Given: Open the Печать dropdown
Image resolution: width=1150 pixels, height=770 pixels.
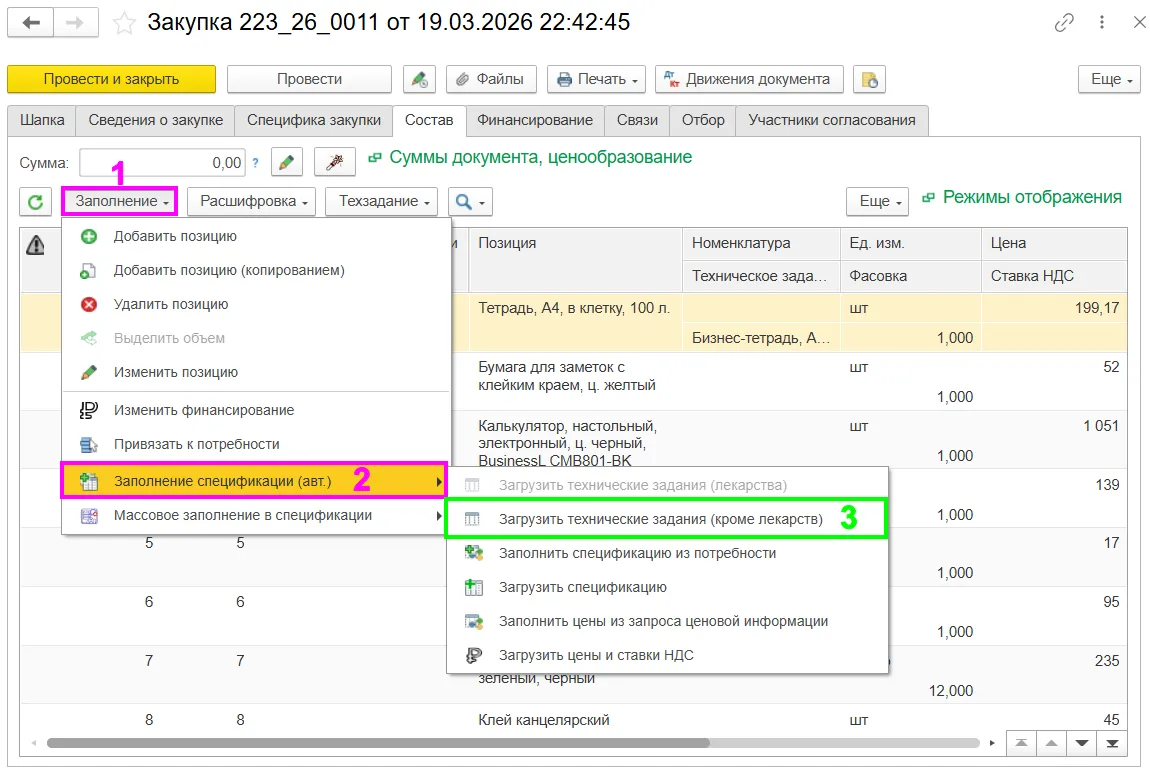Looking at the screenshot, I should [596, 79].
